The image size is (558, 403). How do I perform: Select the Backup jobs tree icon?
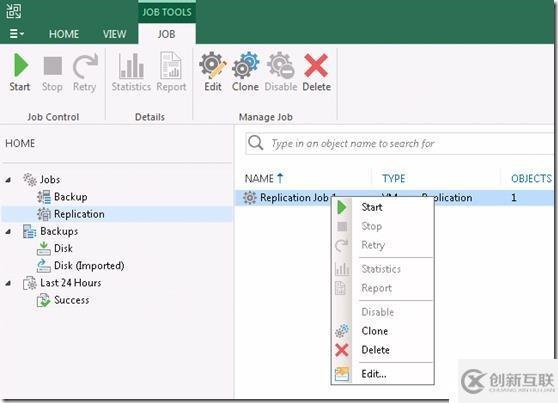[44, 197]
